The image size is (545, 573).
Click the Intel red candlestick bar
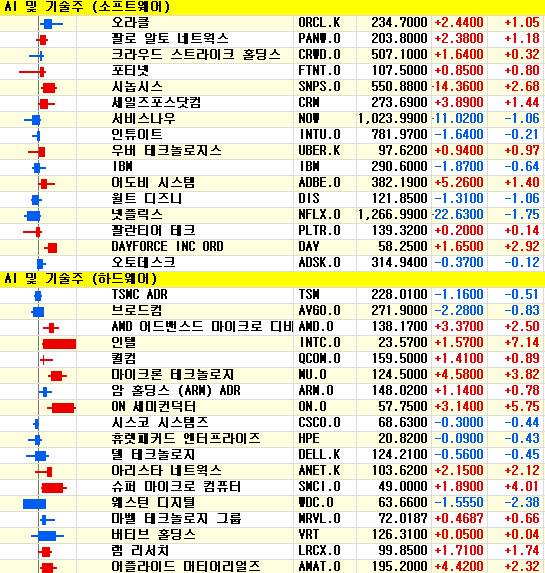[59, 344]
